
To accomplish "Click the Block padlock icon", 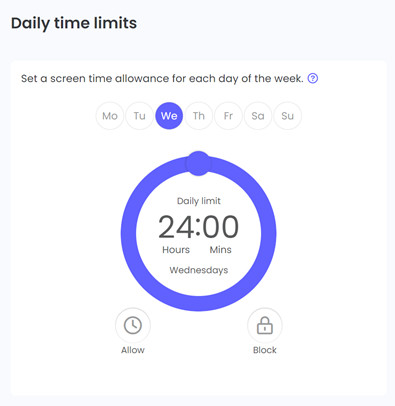I will point(265,325).
